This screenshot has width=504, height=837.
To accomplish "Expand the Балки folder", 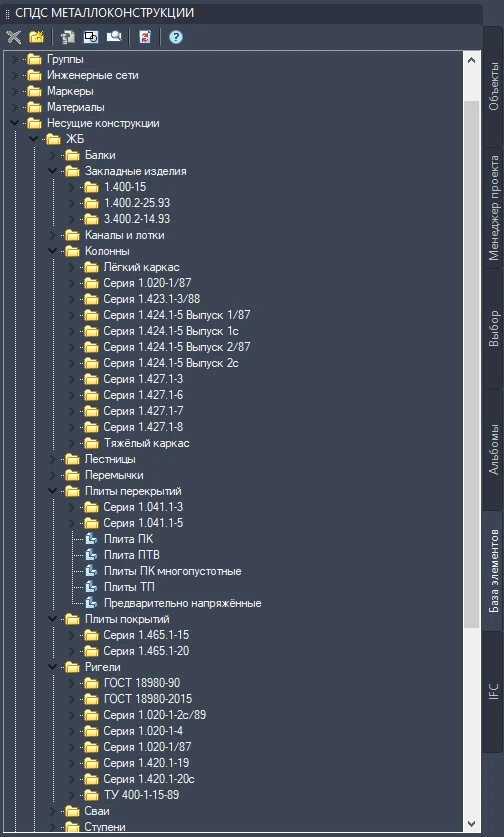I will pyautogui.click(x=52, y=155).
